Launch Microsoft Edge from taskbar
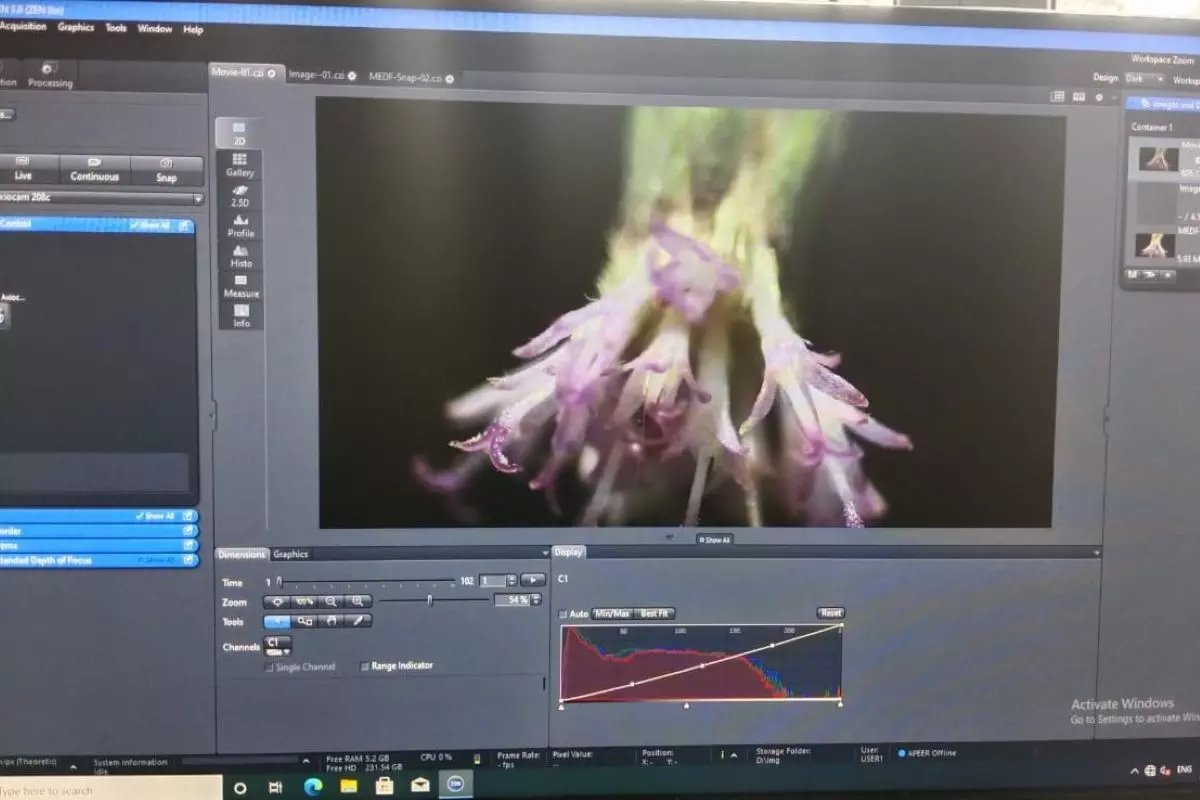 coord(311,787)
